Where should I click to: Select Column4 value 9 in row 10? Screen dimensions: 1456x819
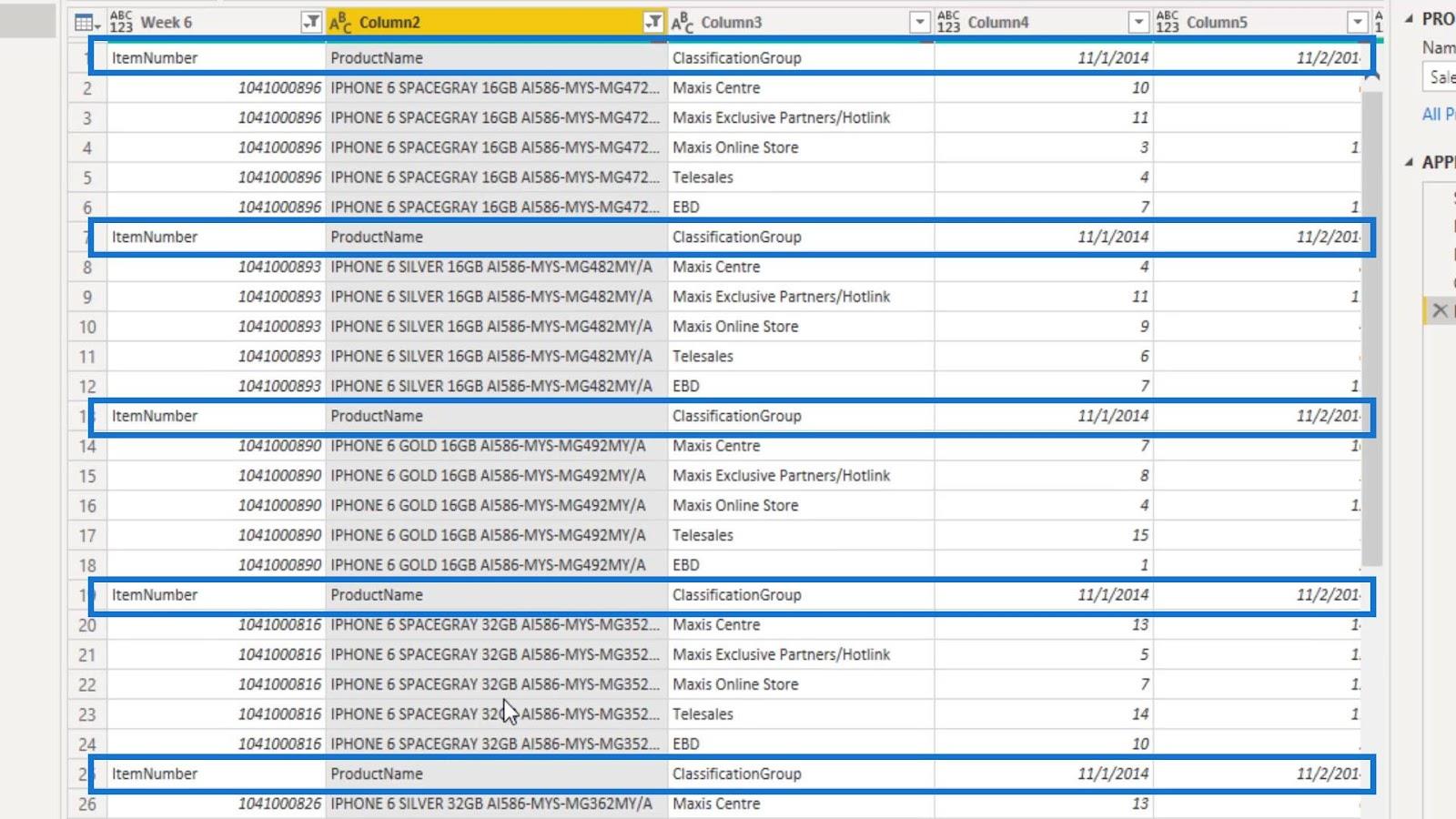(x=1044, y=327)
